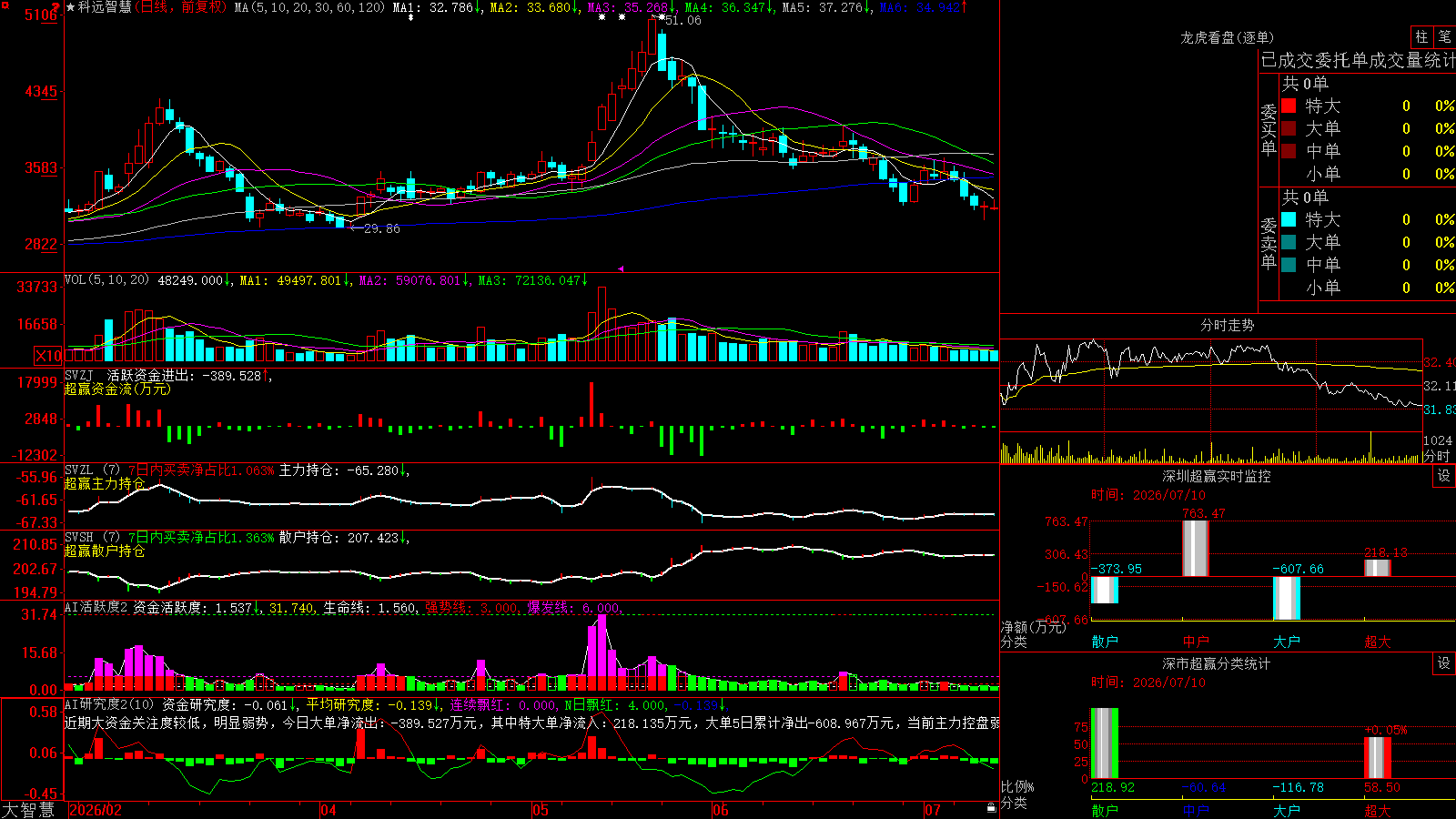
Task: Click the MA(5,10,20,30,60,120) indicator parameters
Action: (x=310, y=7)
